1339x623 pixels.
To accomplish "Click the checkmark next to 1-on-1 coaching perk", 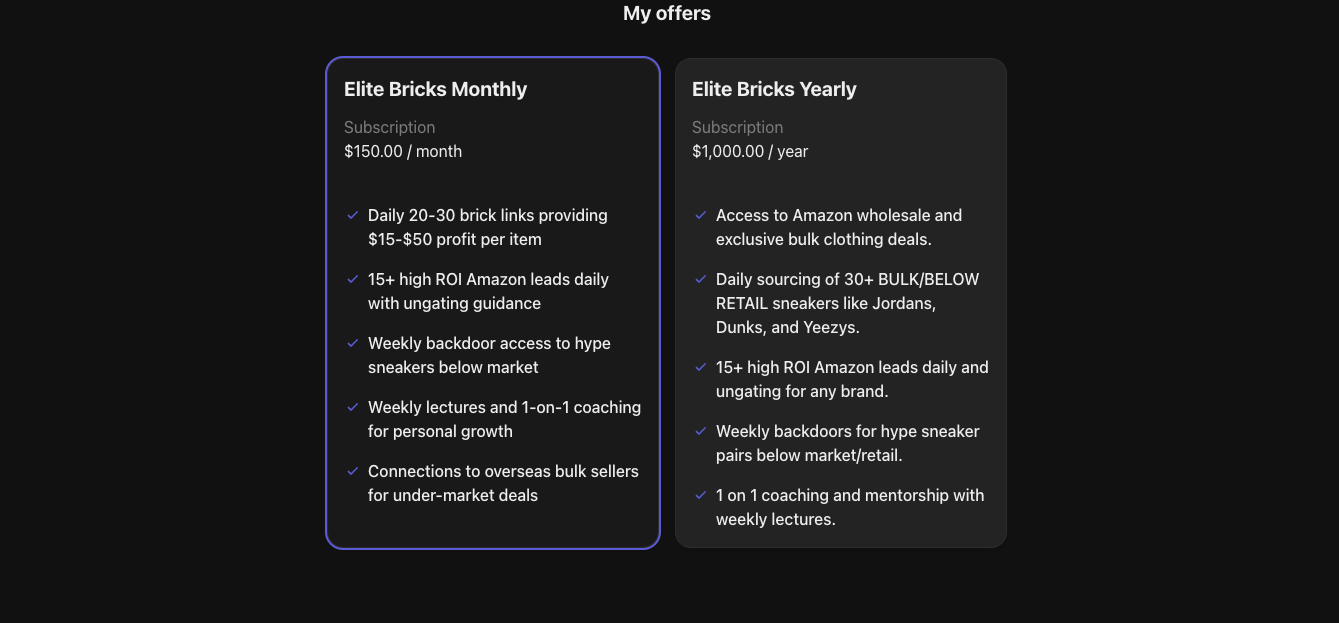I will click(x=353, y=407).
